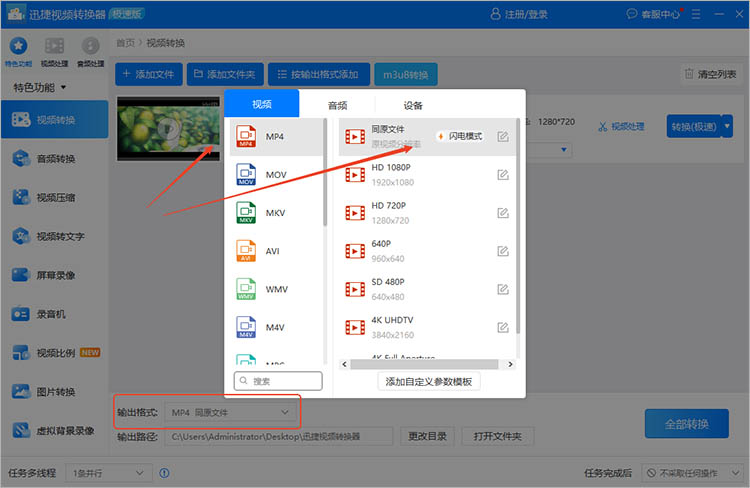Click 注册/登录 to sign in
Viewport: 750px width, 488px height.
[519, 14]
